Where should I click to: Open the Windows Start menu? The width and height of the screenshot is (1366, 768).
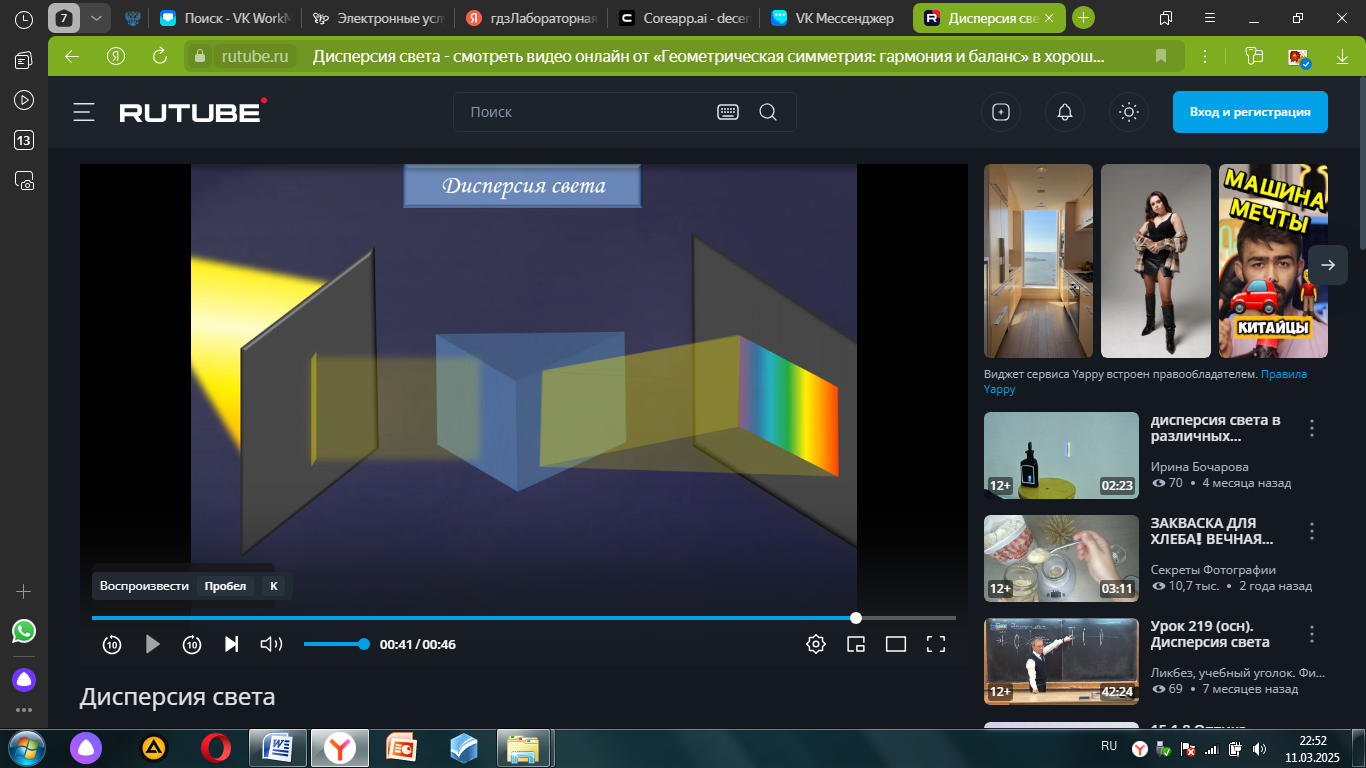click(25, 748)
